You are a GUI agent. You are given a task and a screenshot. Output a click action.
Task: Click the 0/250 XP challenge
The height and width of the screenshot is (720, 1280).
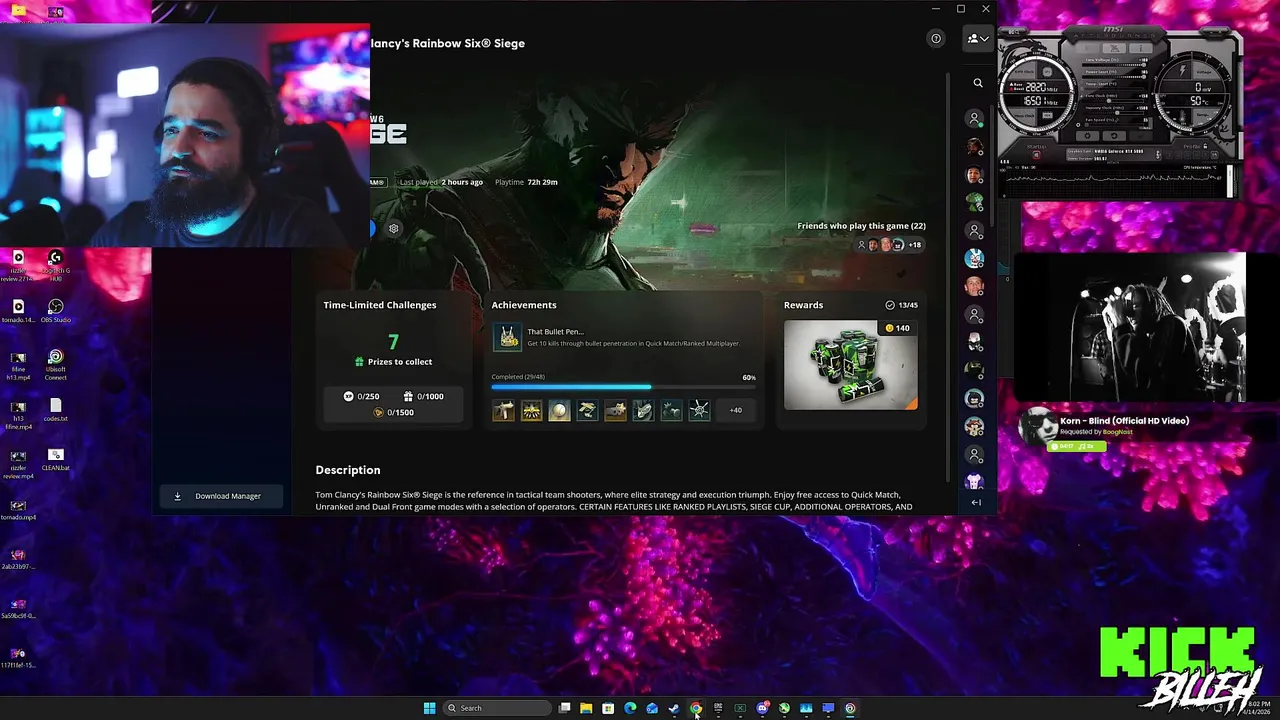click(361, 396)
